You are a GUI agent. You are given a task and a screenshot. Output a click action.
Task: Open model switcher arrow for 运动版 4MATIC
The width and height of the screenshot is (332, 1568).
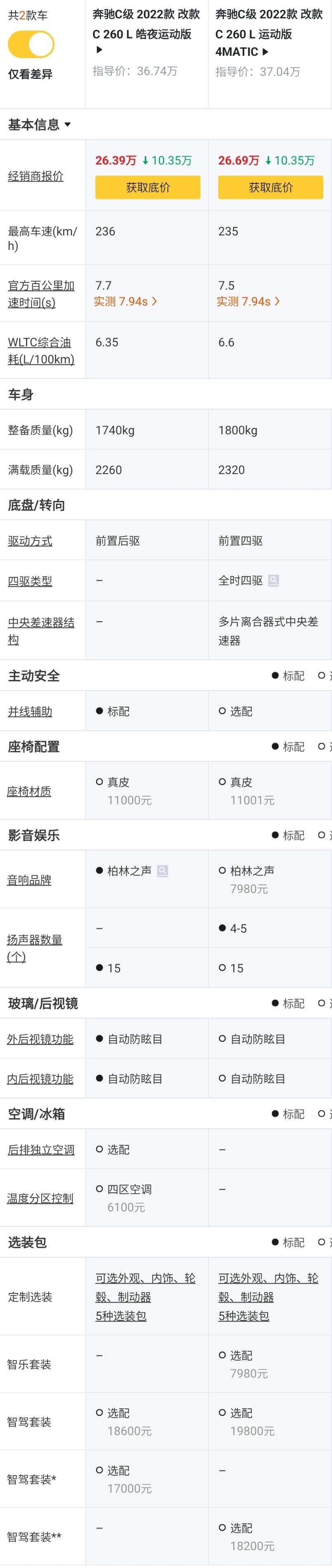[265, 52]
